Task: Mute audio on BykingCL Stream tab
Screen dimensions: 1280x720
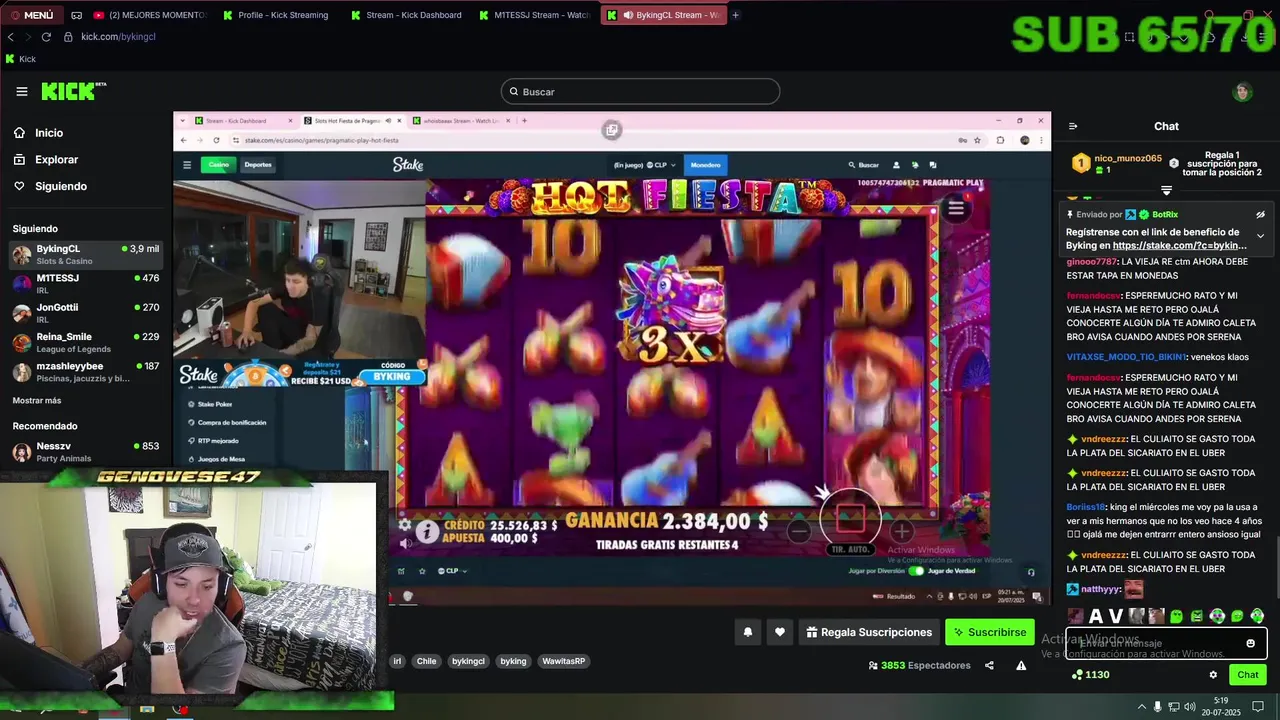Action: tap(628, 15)
